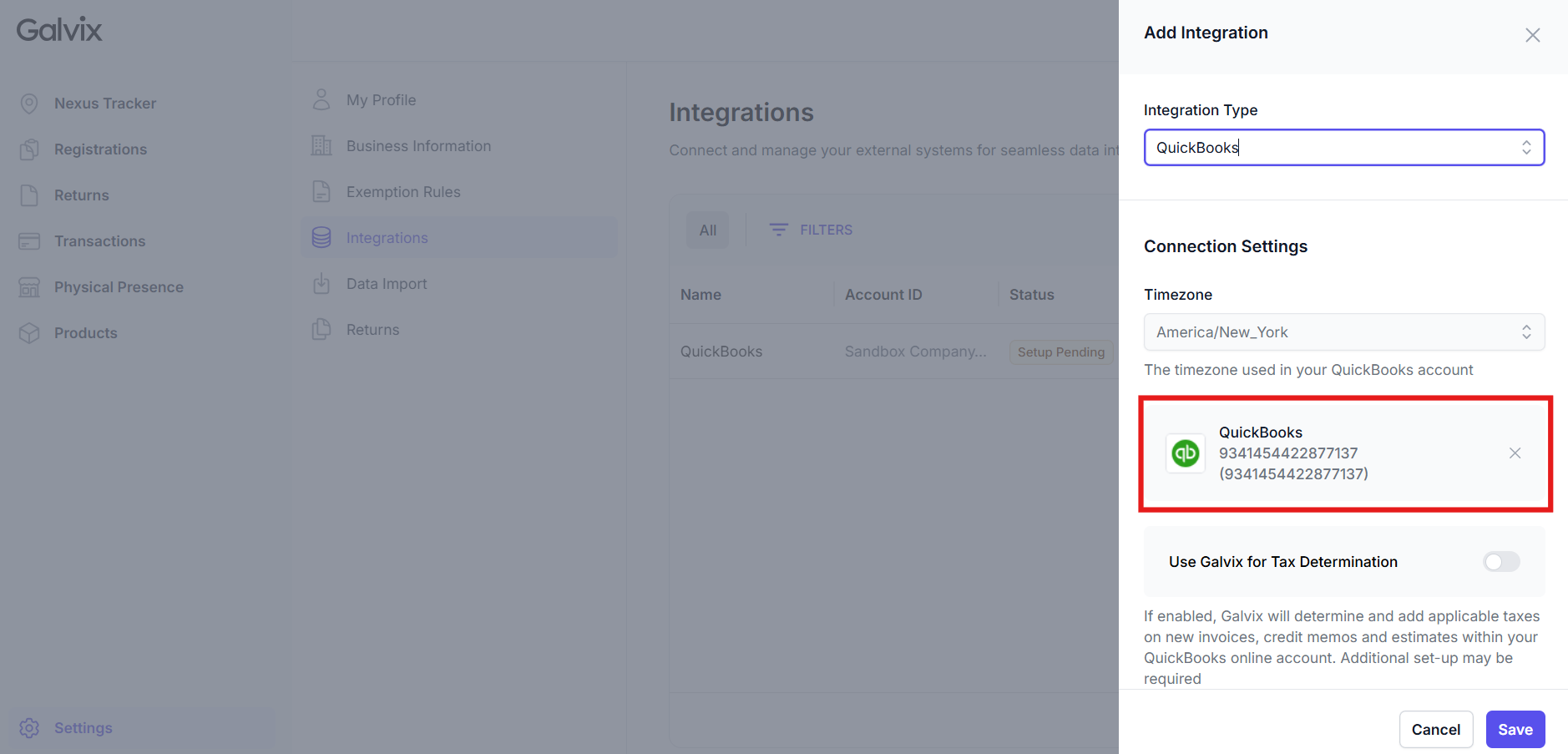Screen dimensions: 1568x754
Task: Click the Products box icon
Action: [x=29, y=333]
